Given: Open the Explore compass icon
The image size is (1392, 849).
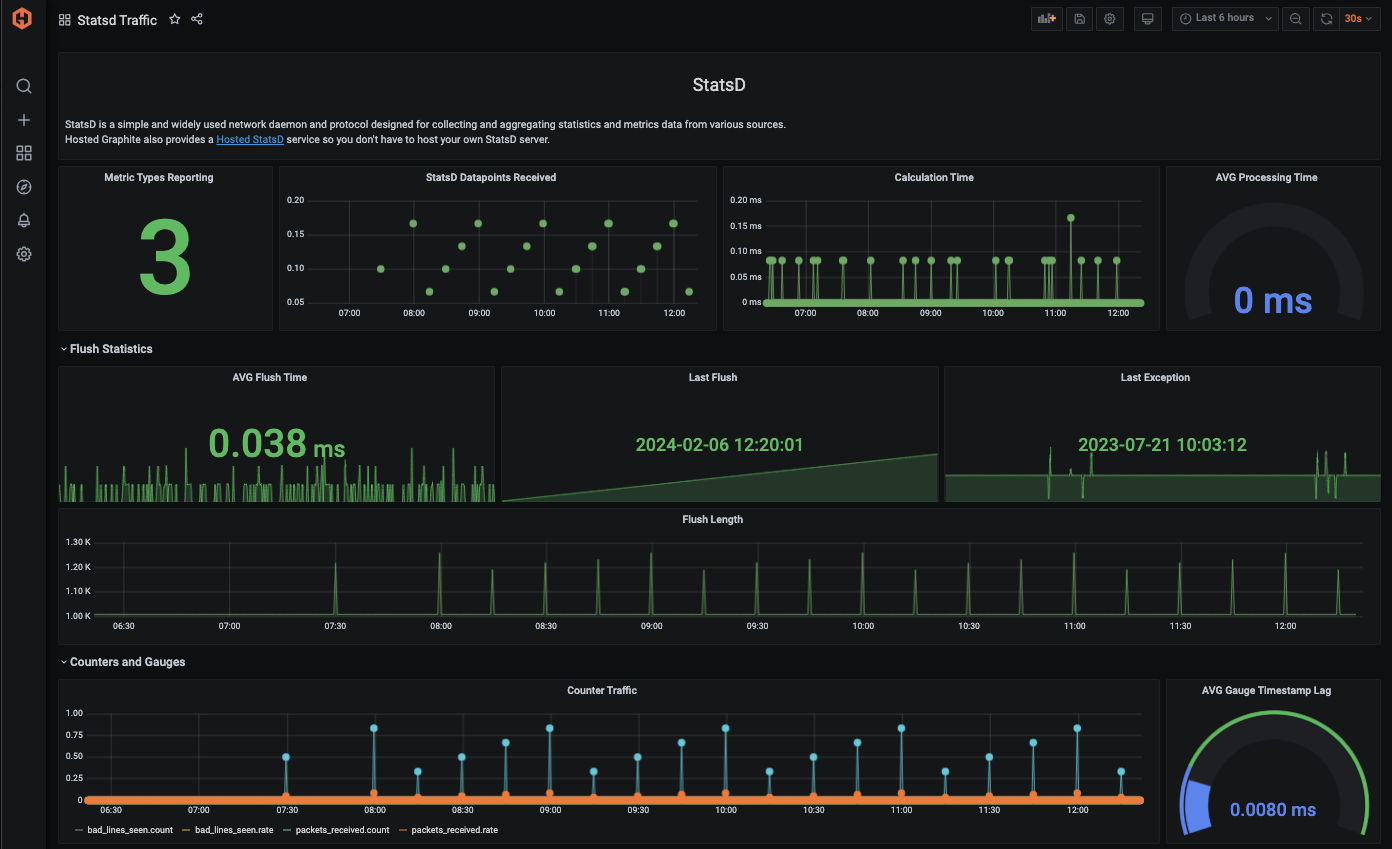Looking at the screenshot, I should coord(24,187).
